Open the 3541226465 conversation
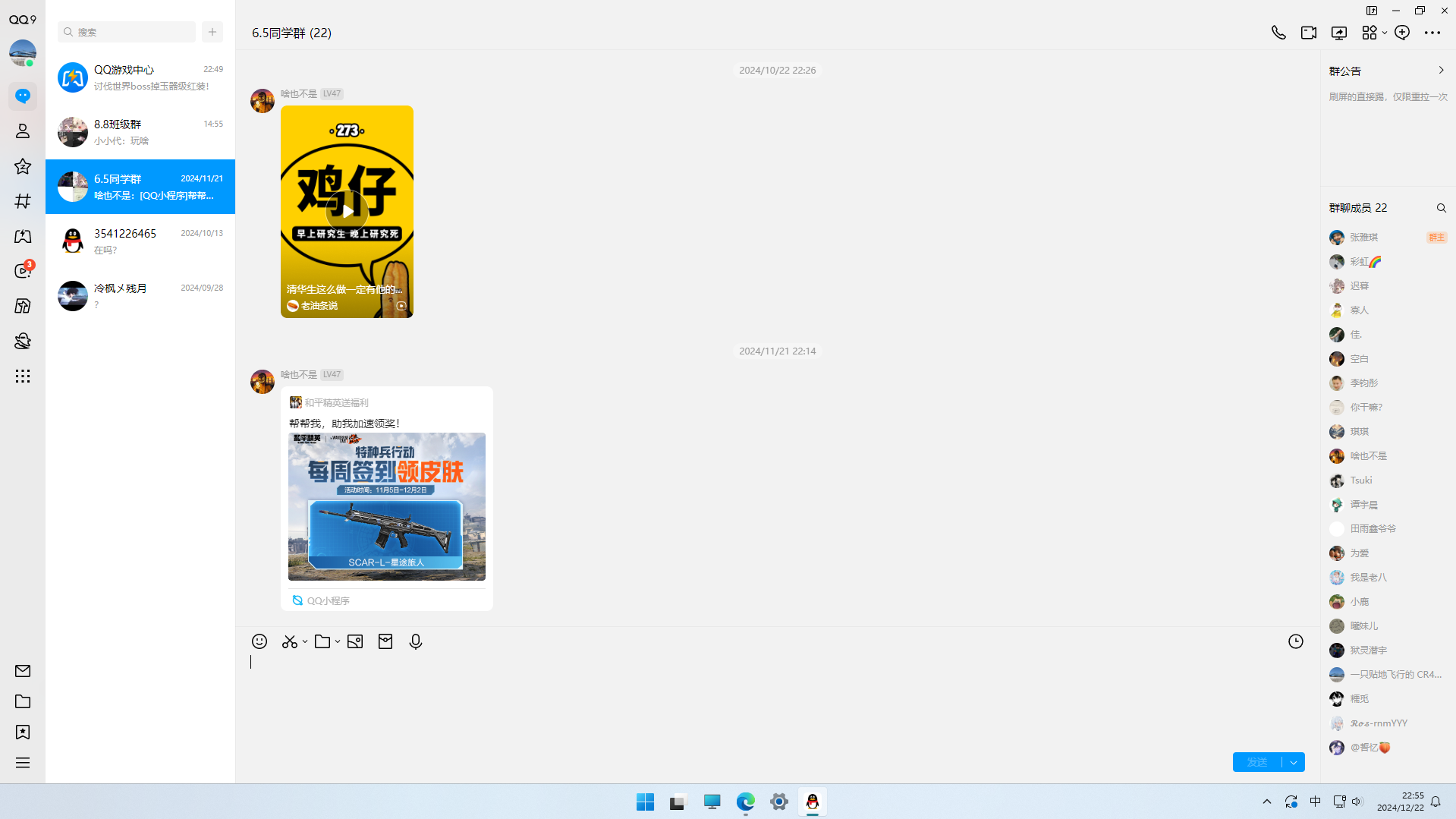 [x=140, y=241]
